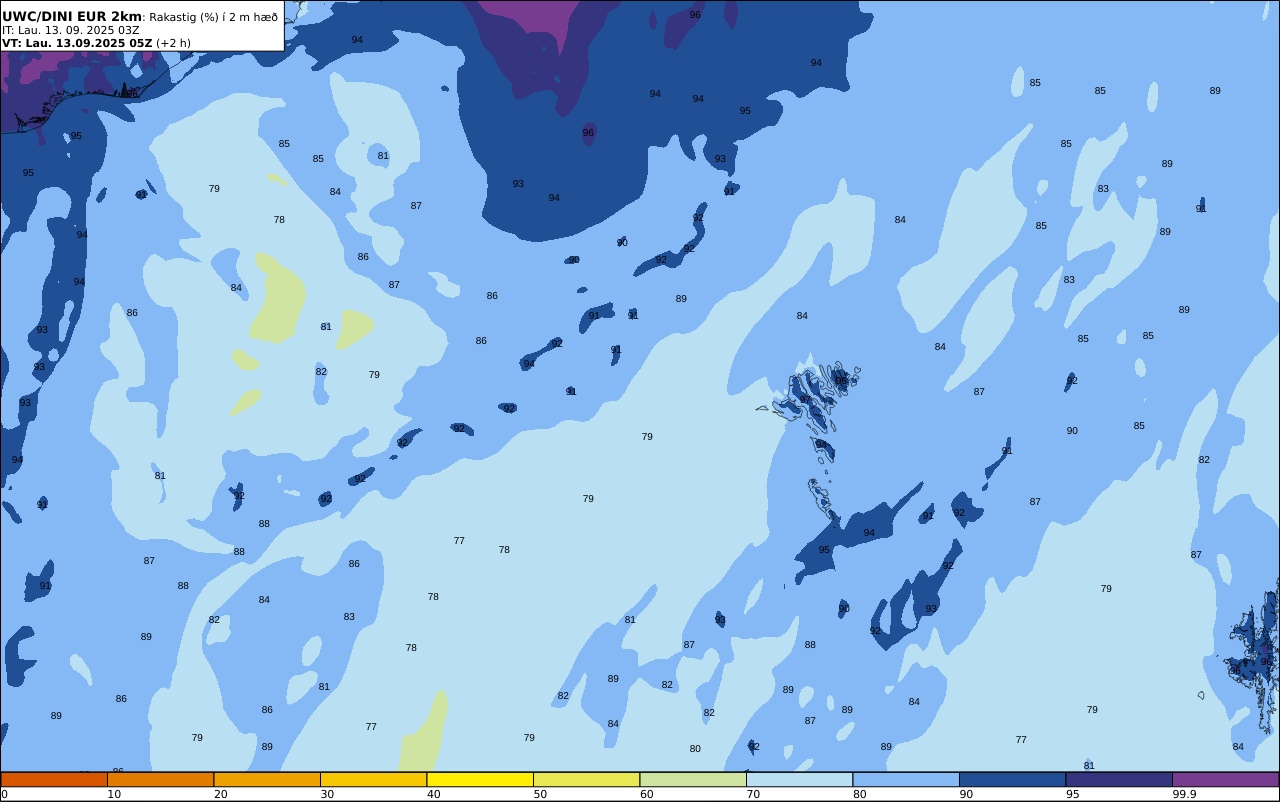Click the legend tick label '99.9'
This screenshot has width=1280, height=802.
coord(1184,794)
